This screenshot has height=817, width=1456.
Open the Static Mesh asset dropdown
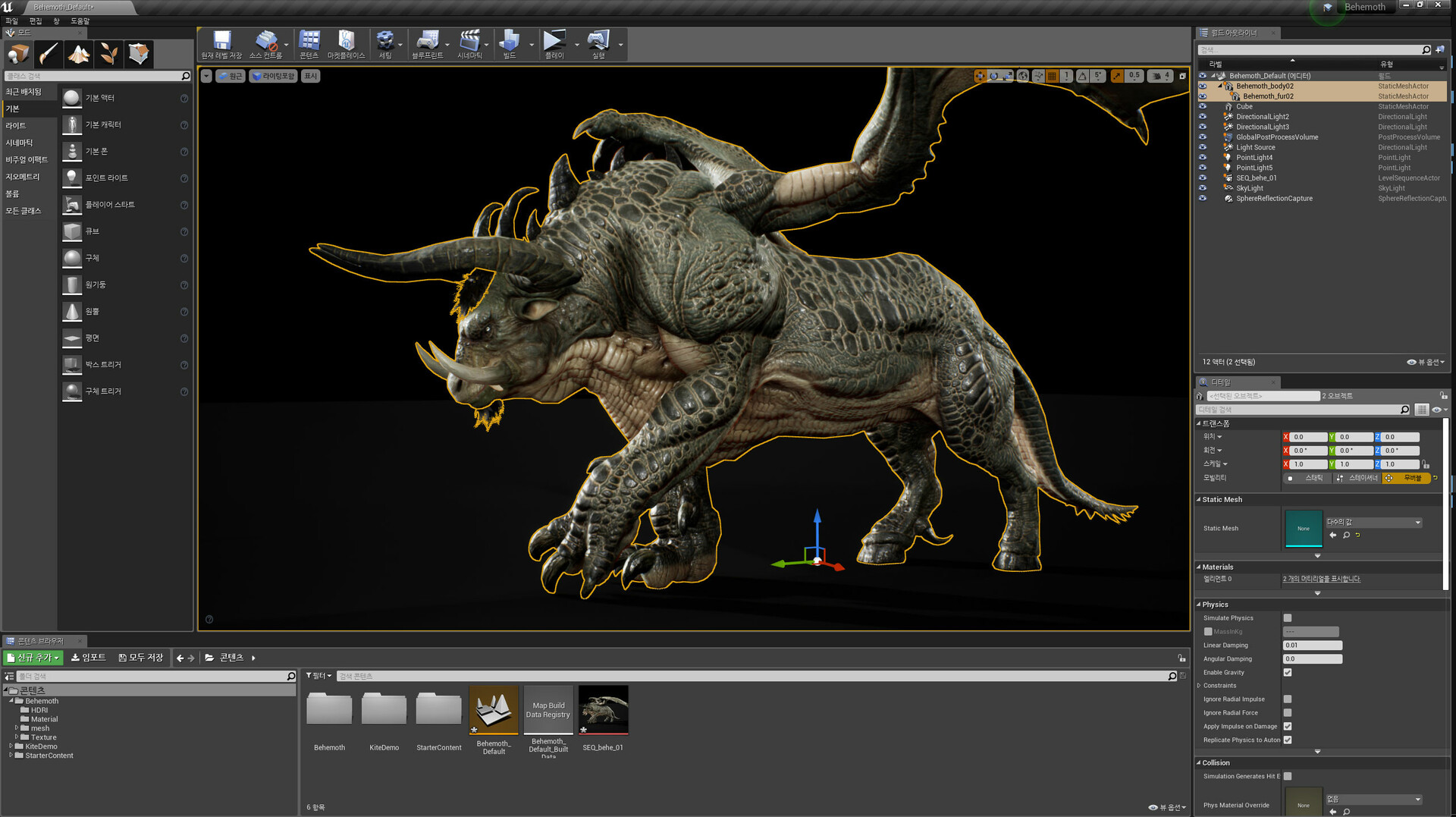coord(1373,523)
